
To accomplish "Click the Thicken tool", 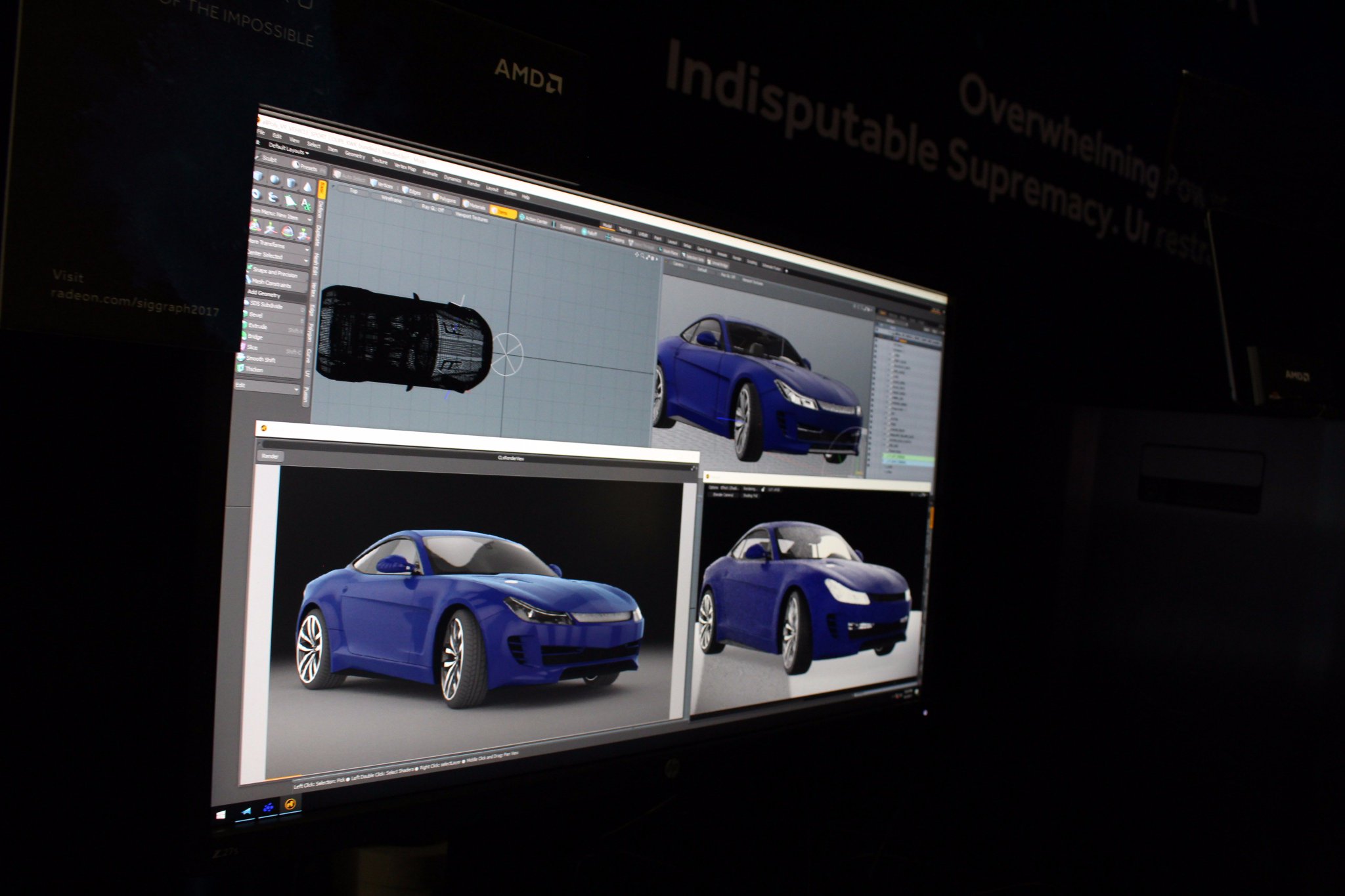I will pos(269,370).
